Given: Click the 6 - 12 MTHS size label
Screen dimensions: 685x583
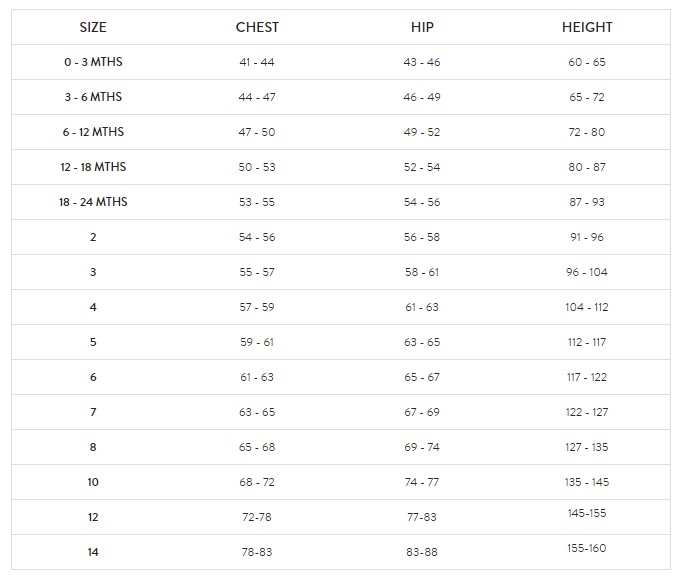Looking at the screenshot, I should point(93,132).
